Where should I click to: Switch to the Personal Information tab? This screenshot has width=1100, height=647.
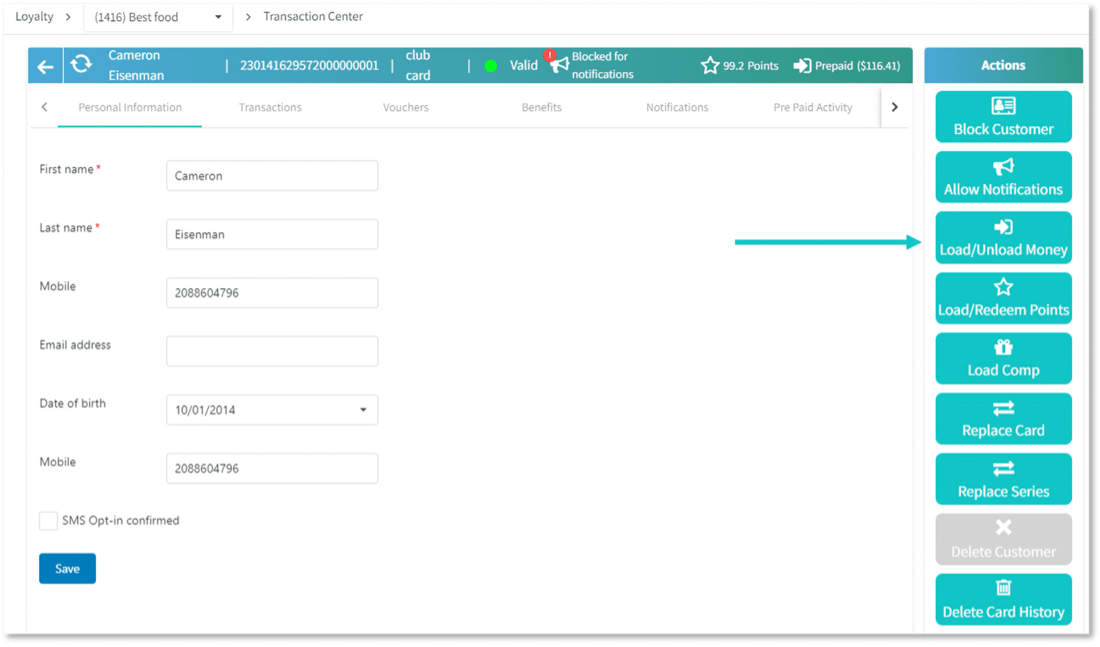[130, 107]
